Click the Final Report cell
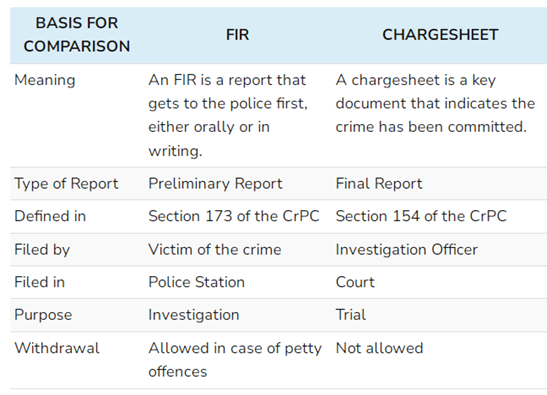Screen dimensions: 547x395 click(379, 184)
